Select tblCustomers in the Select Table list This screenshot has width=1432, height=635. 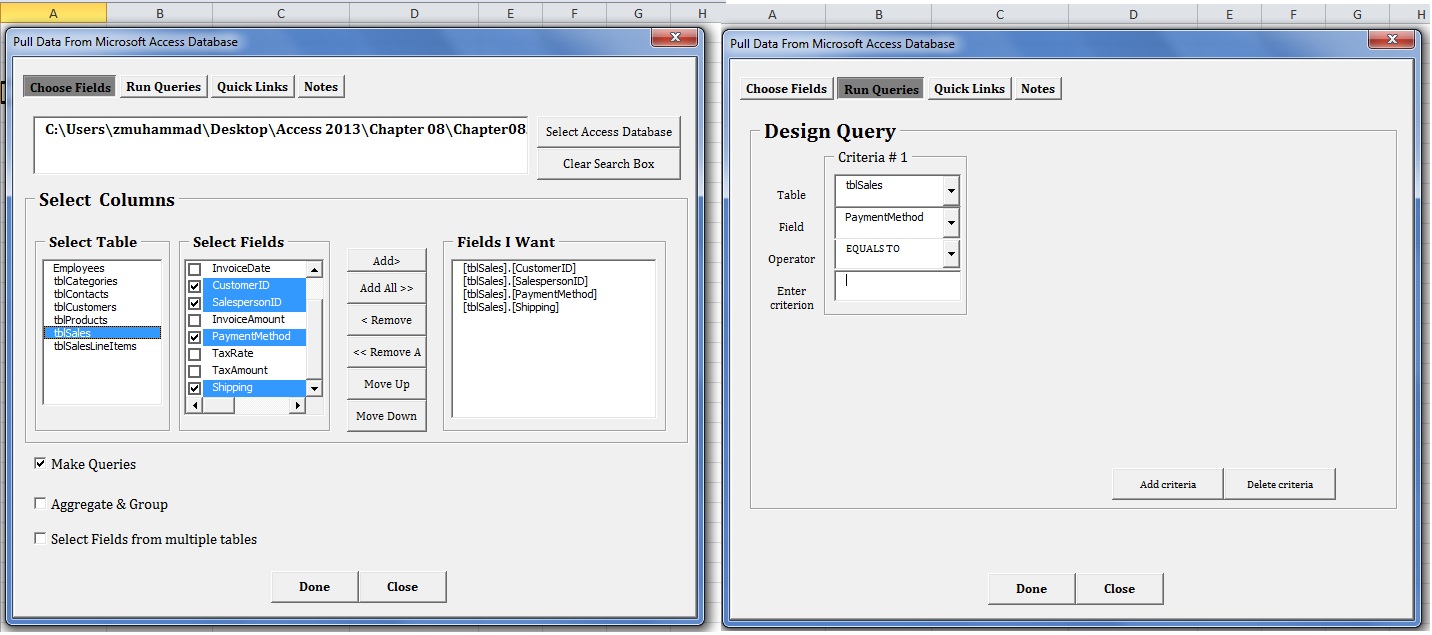(x=102, y=307)
